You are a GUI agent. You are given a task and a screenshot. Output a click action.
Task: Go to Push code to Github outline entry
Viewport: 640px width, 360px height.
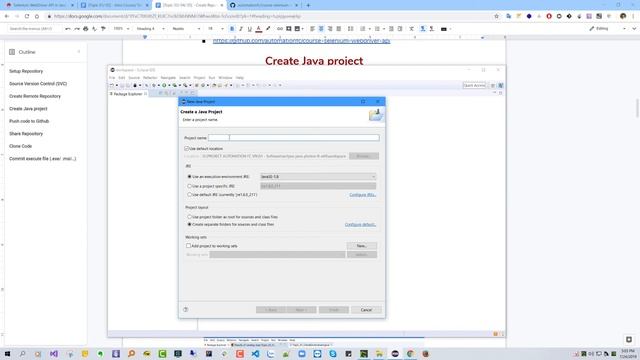click(29, 121)
